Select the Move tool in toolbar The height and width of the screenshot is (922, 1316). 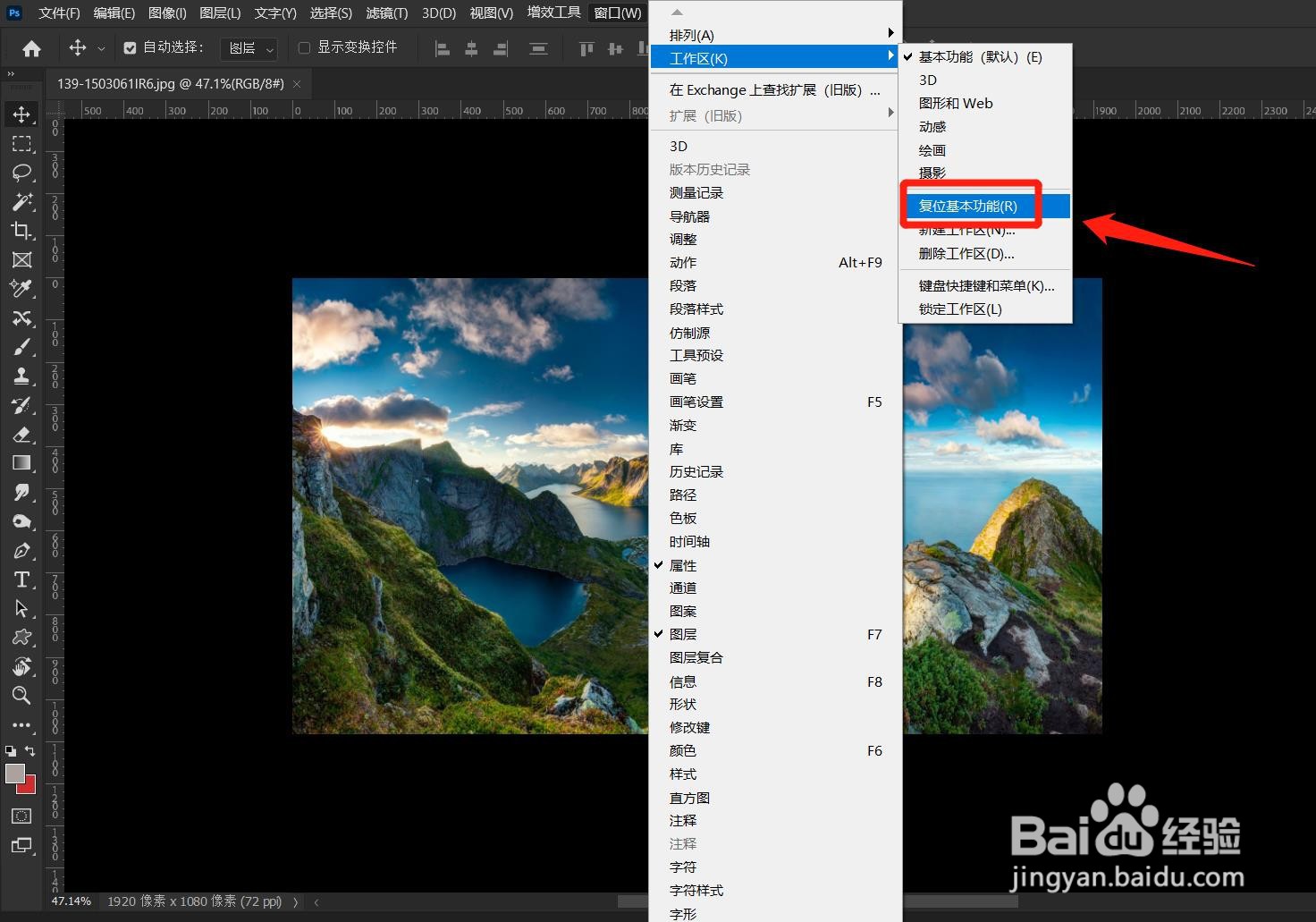tap(21, 114)
